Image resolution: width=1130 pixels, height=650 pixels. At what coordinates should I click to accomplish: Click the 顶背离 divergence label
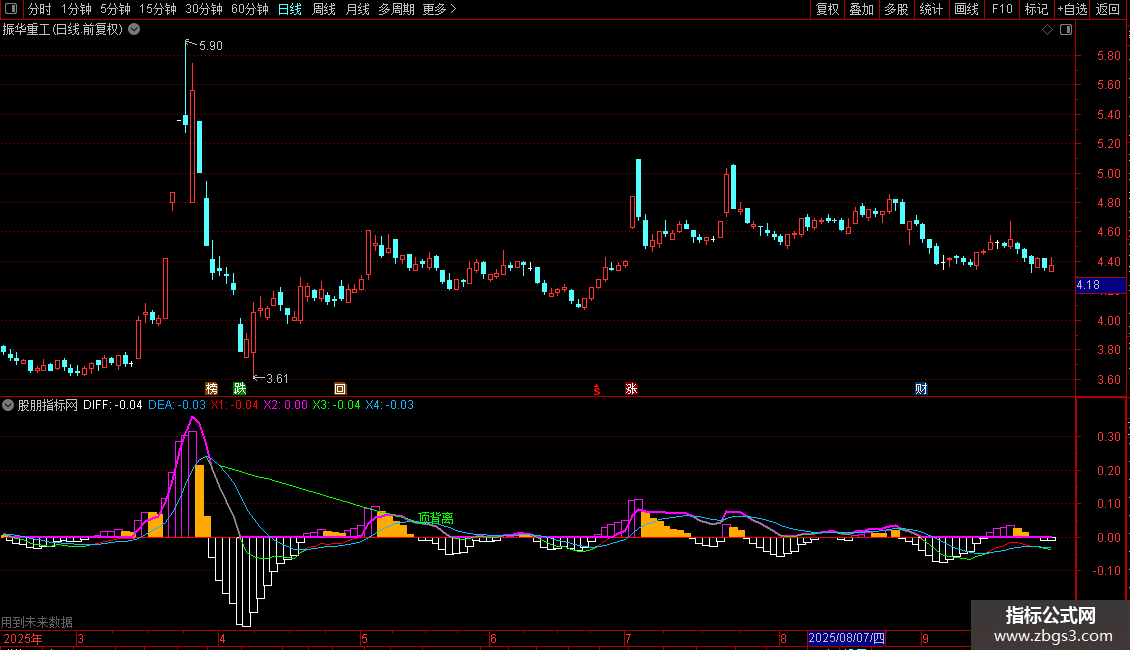click(x=435, y=518)
